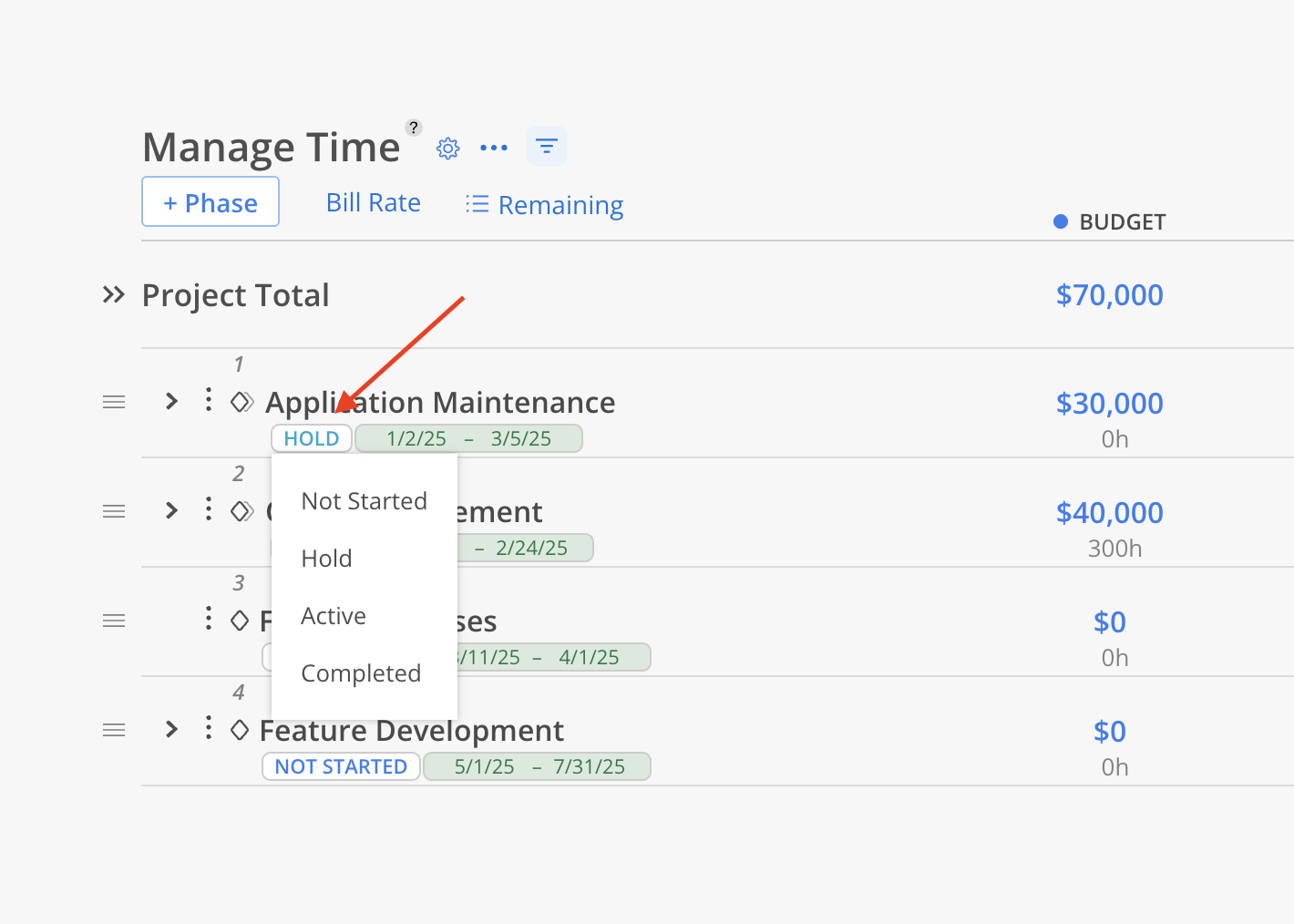Open the Manage Time settings gear
The height and width of the screenshot is (924, 1294).
(x=447, y=149)
